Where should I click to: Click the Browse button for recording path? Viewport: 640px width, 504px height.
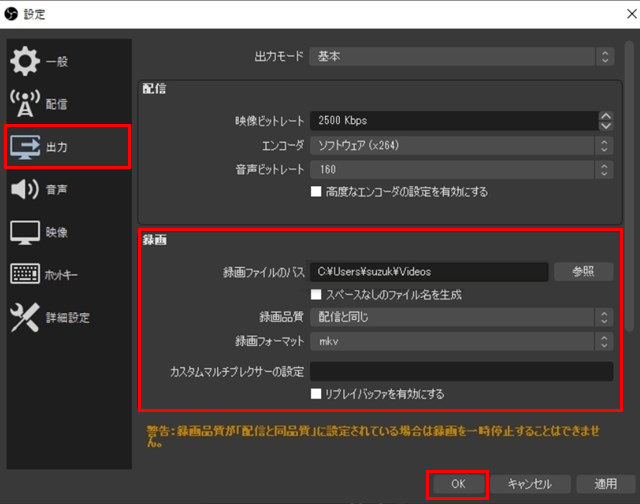click(584, 271)
